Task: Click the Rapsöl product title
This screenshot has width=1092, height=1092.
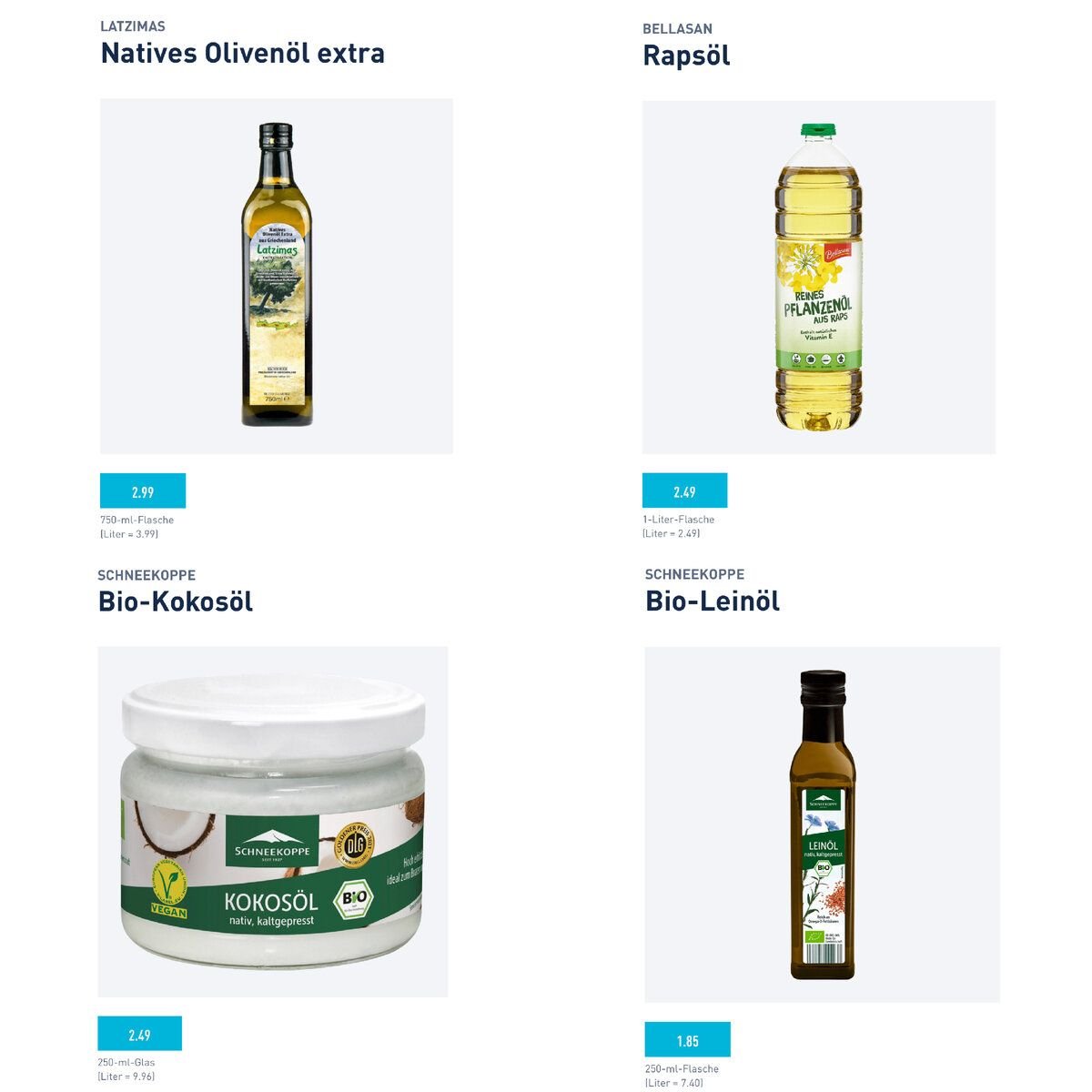Action: tap(686, 56)
